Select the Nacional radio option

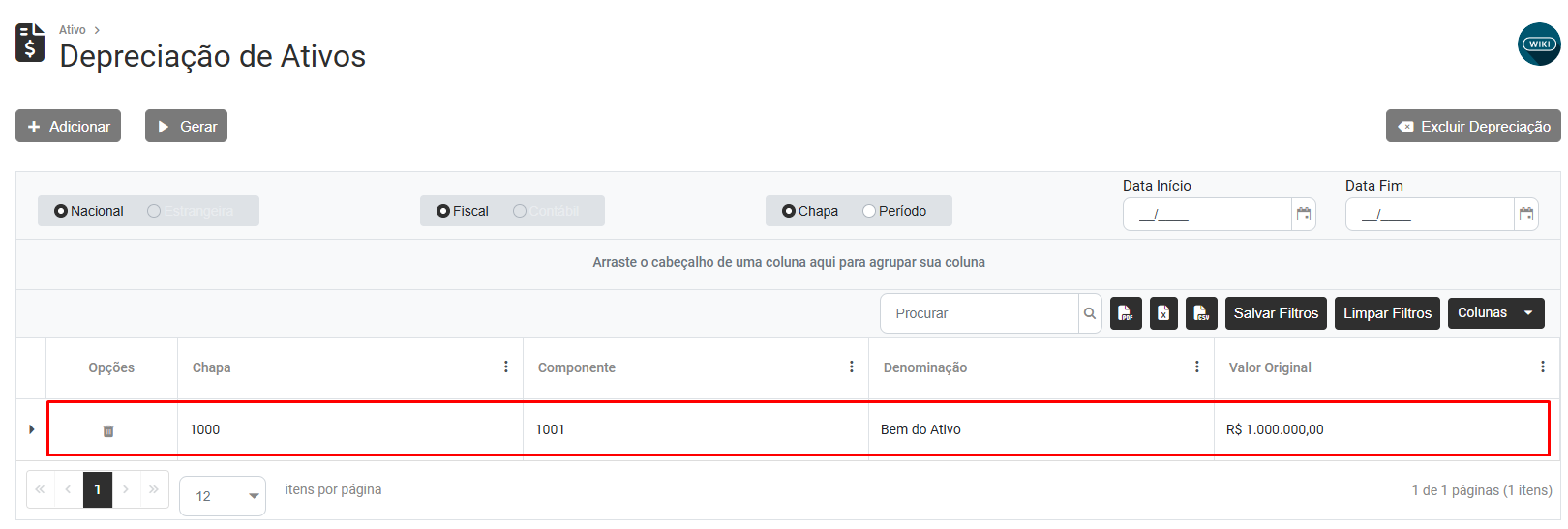61,211
